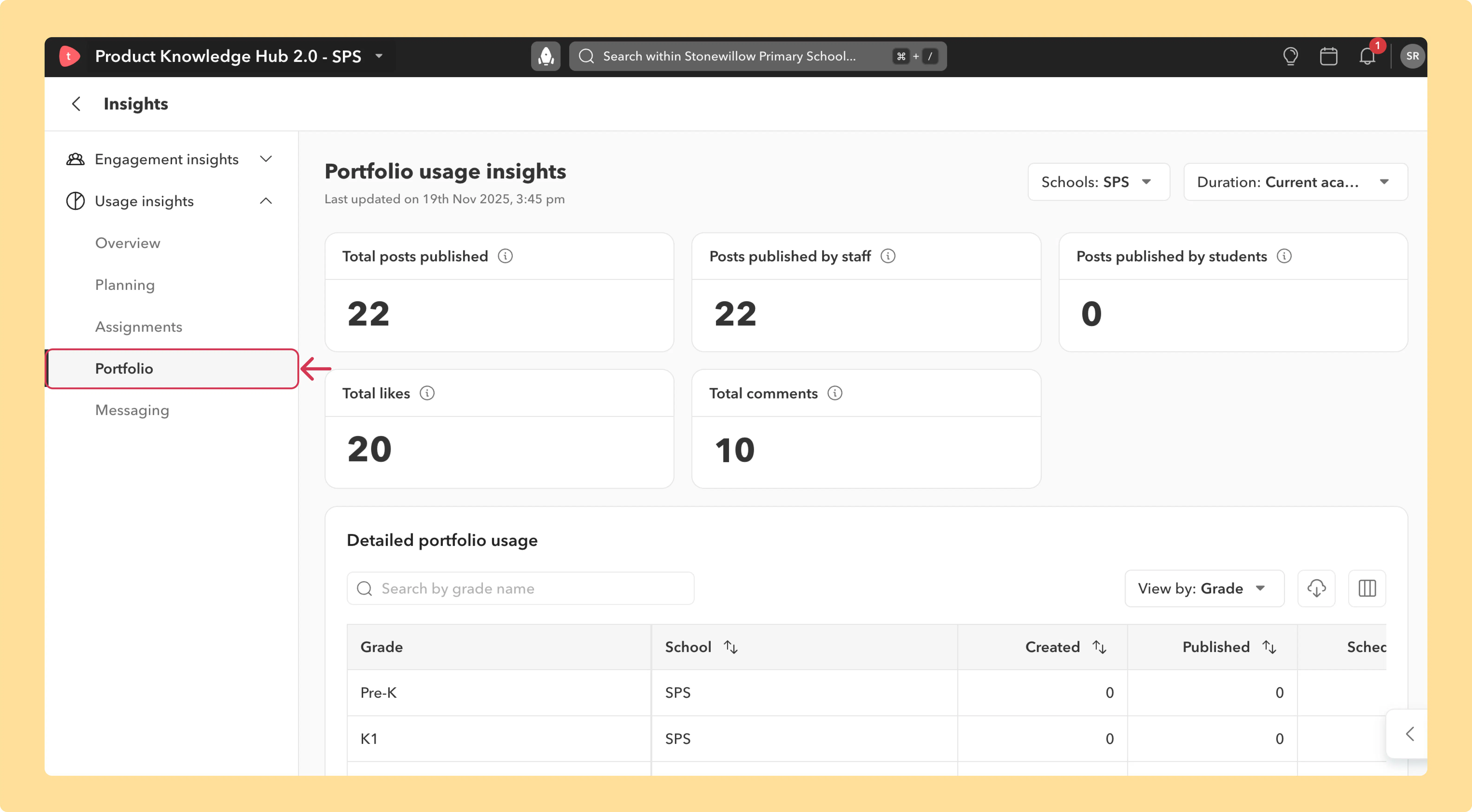Click the keyboard shortcut hint in search bar
Screen dimensions: 1472x812
[915, 56]
